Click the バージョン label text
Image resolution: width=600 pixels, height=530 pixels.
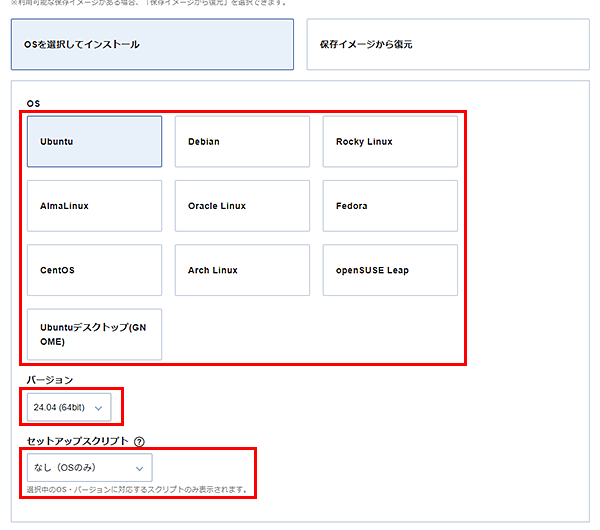[50, 380]
